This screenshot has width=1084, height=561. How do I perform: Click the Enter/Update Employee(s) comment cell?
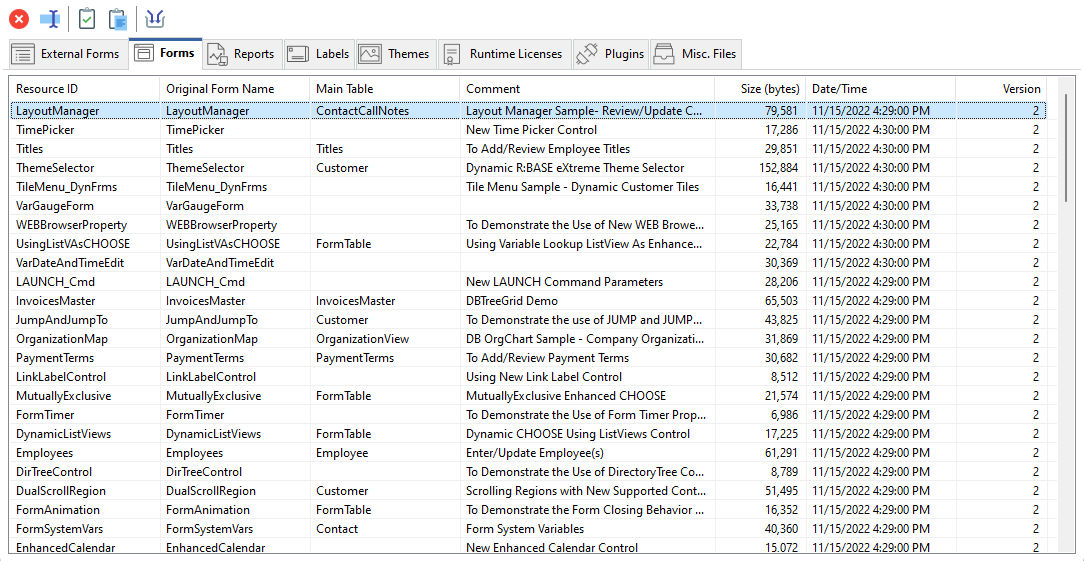(x=535, y=453)
